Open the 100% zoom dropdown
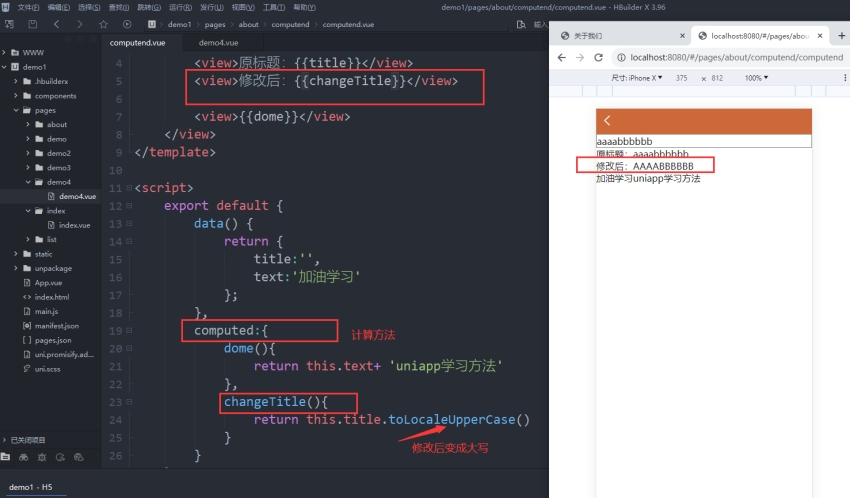Screen dimensions: 850x498 pyautogui.click(x=756, y=78)
